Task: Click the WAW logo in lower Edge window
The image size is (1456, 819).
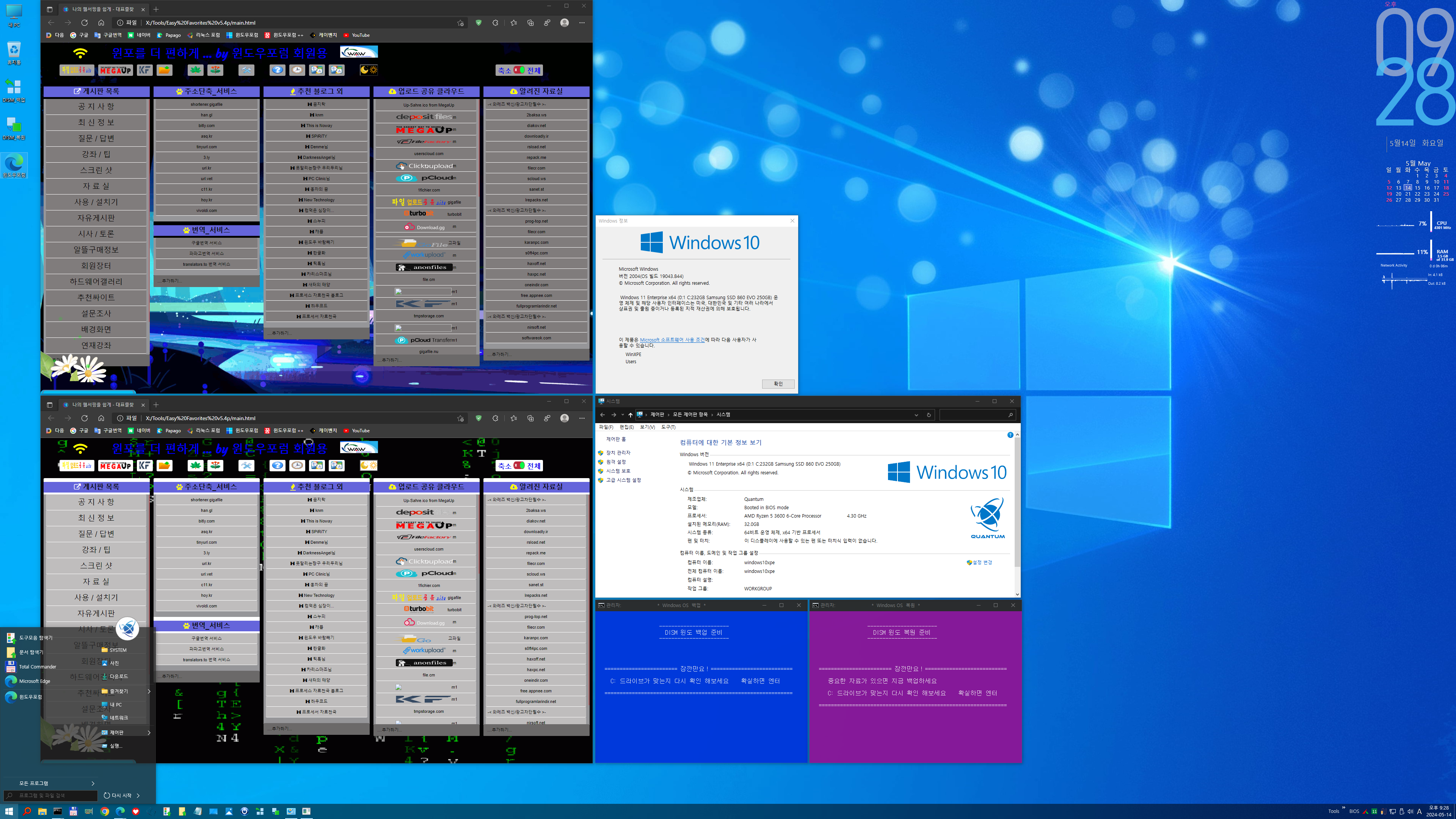Action: point(359,448)
